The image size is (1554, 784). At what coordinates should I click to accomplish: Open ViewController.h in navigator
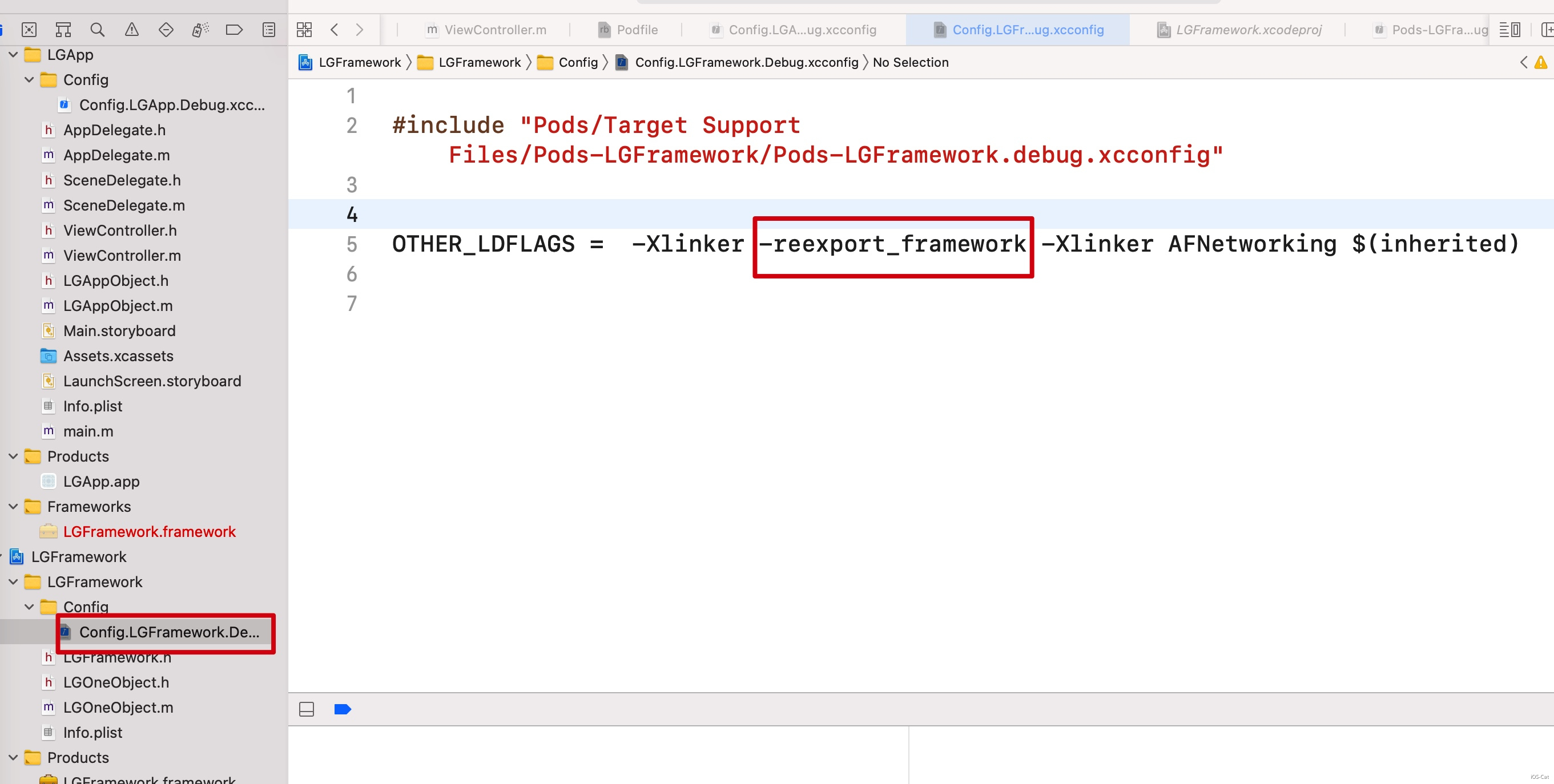[x=110, y=231]
